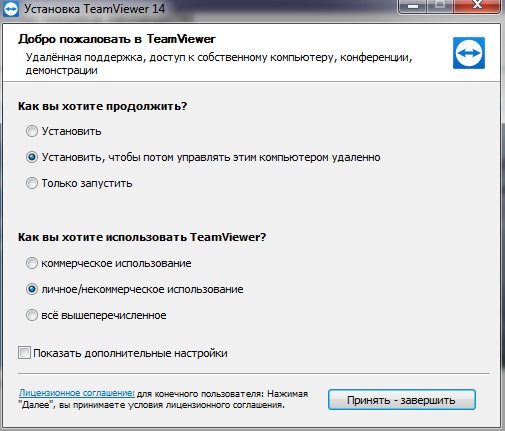Viewport: 505px width, 431px height.
Task: Enable Показать дополнительные настройки checkbox
Action: (x=24, y=353)
